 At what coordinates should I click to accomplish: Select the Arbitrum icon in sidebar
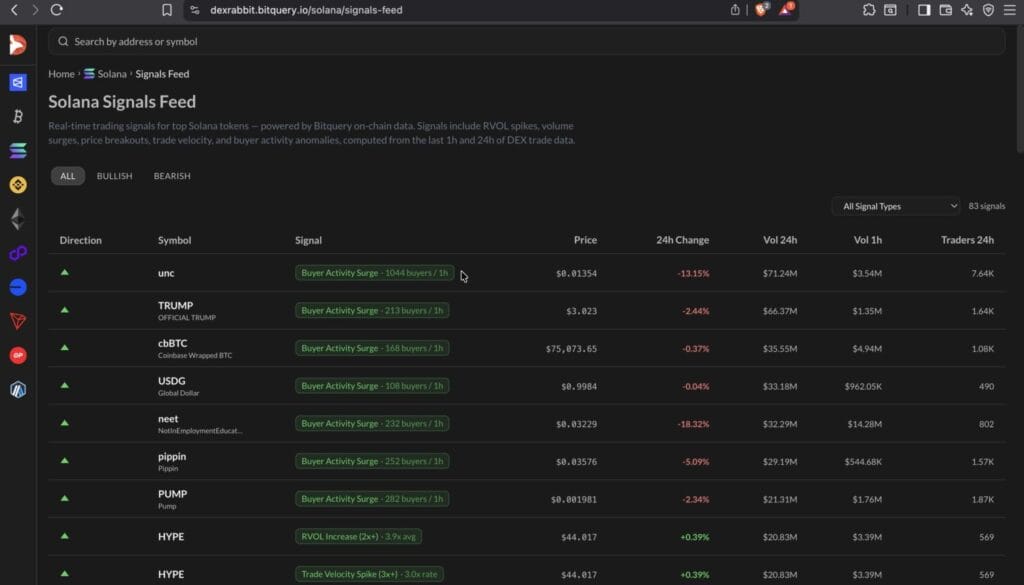coord(17,389)
